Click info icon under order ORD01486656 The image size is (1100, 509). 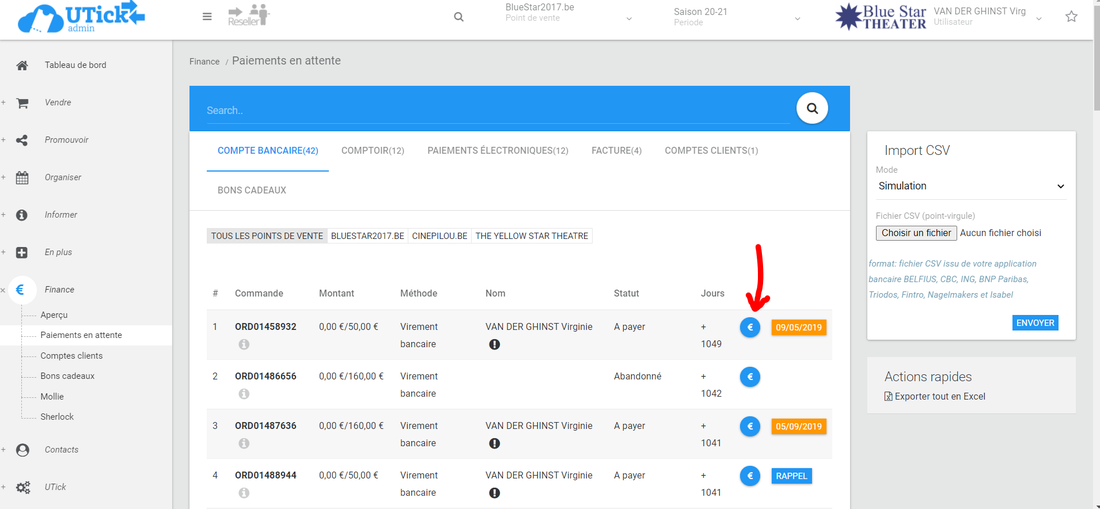pos(244,394)
